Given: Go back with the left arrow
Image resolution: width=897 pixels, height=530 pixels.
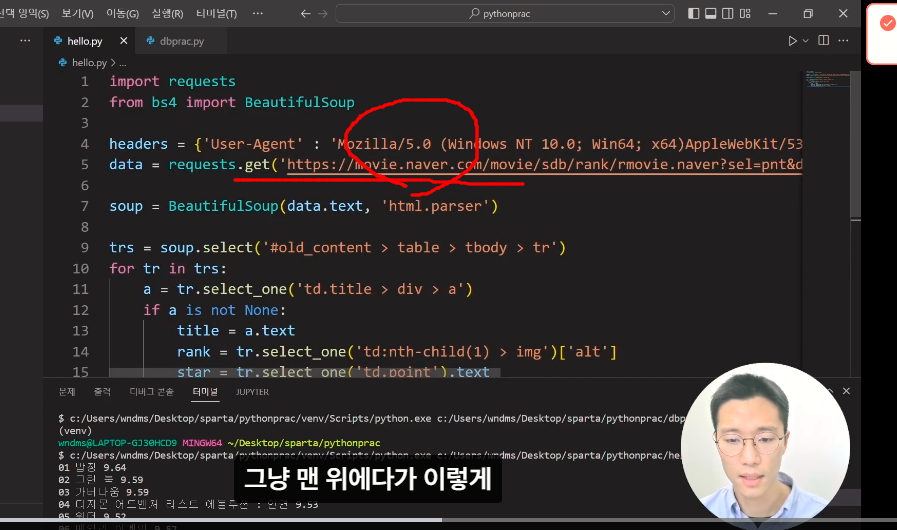Looking at the screenshot, I should 305,13.
